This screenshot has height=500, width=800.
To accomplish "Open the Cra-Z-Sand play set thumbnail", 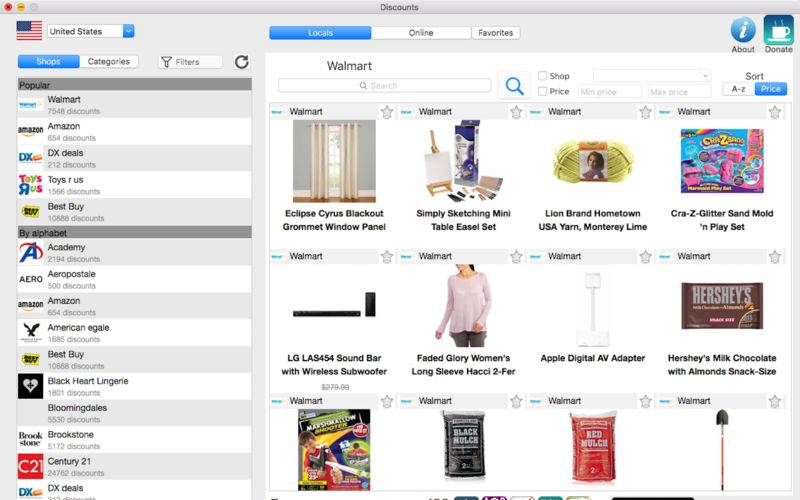I will 722,161.
